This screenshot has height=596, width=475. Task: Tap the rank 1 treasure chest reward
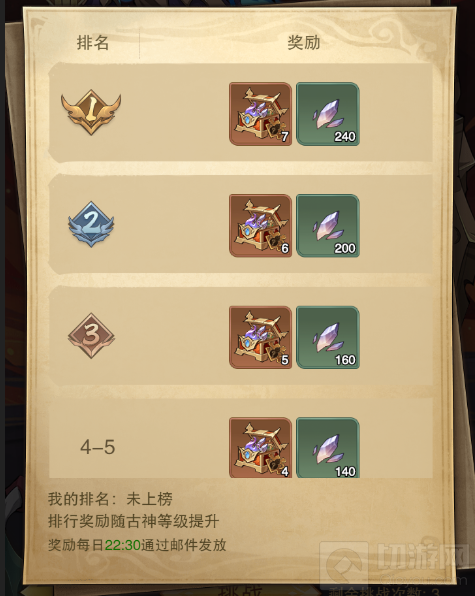[x=260, y=114]
